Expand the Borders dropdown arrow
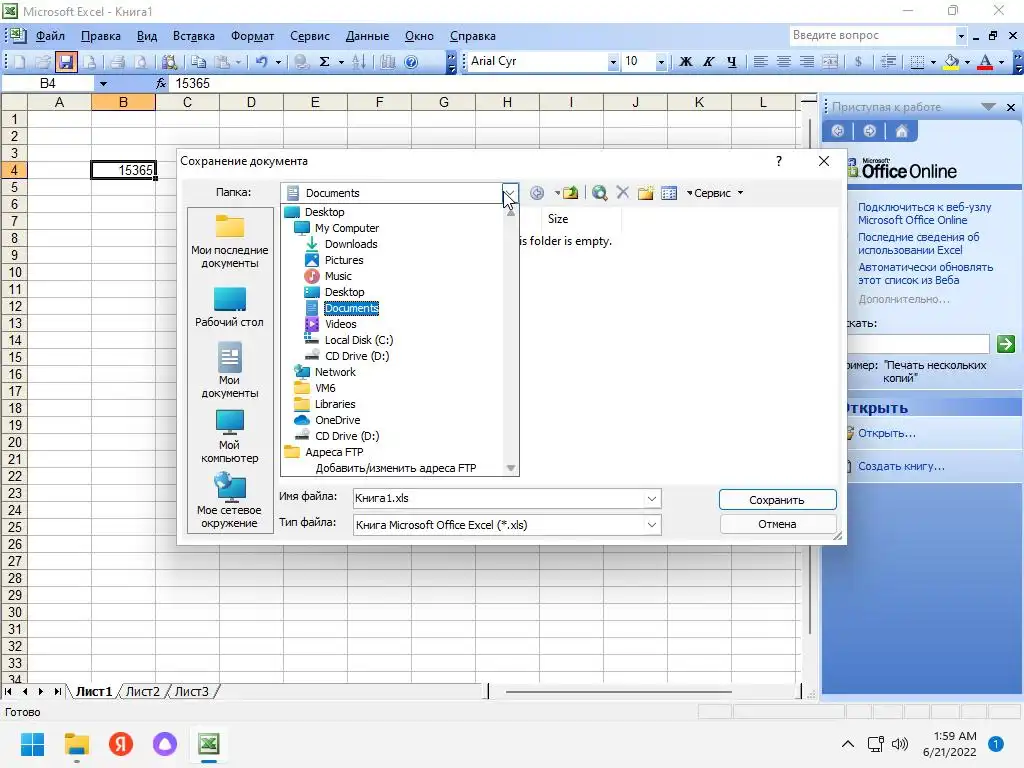Screen dimensions: 1024x768 tap(933, 62)
